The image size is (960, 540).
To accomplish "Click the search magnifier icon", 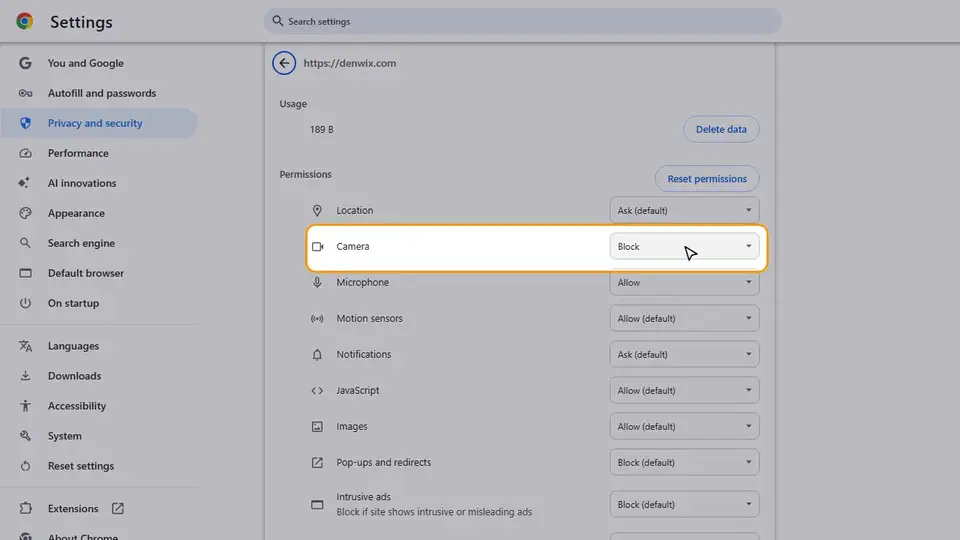I will pyautogui.click(x=277, y=21).
